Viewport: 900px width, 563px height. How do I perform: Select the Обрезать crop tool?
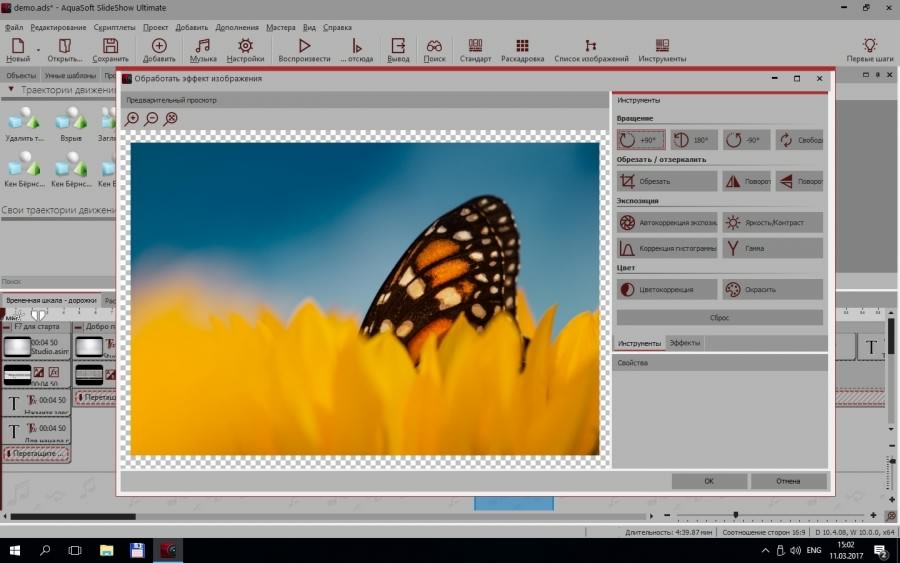point(667,181)
